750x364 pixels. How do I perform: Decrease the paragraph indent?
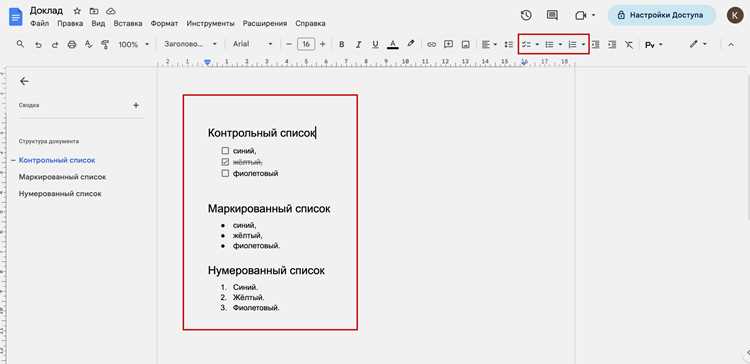click(595, 44)
